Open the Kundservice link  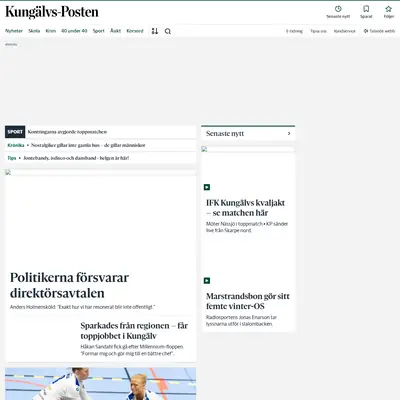pyautogui.click(x=345, y=31)
